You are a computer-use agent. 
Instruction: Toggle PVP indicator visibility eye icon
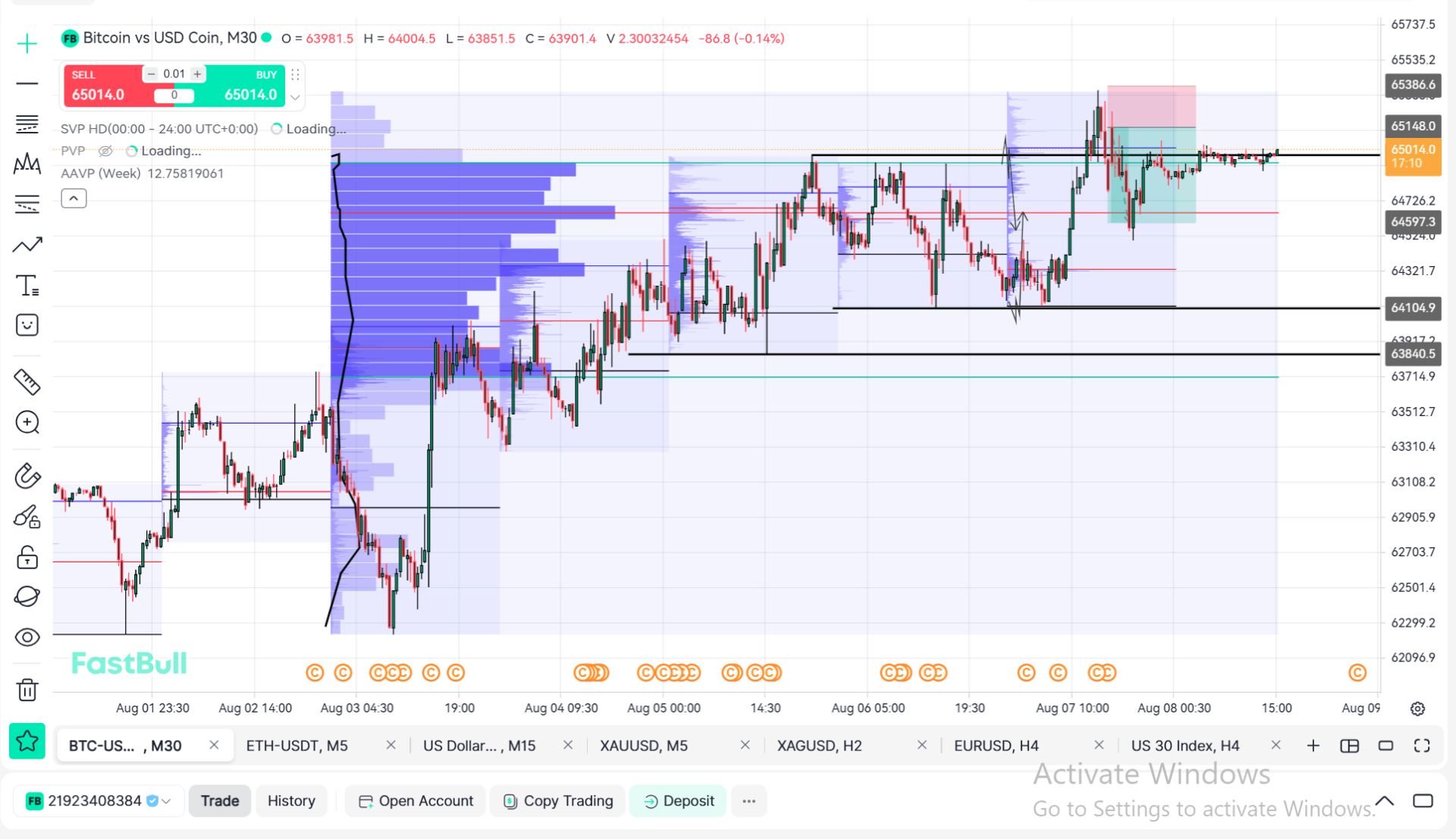105,151
